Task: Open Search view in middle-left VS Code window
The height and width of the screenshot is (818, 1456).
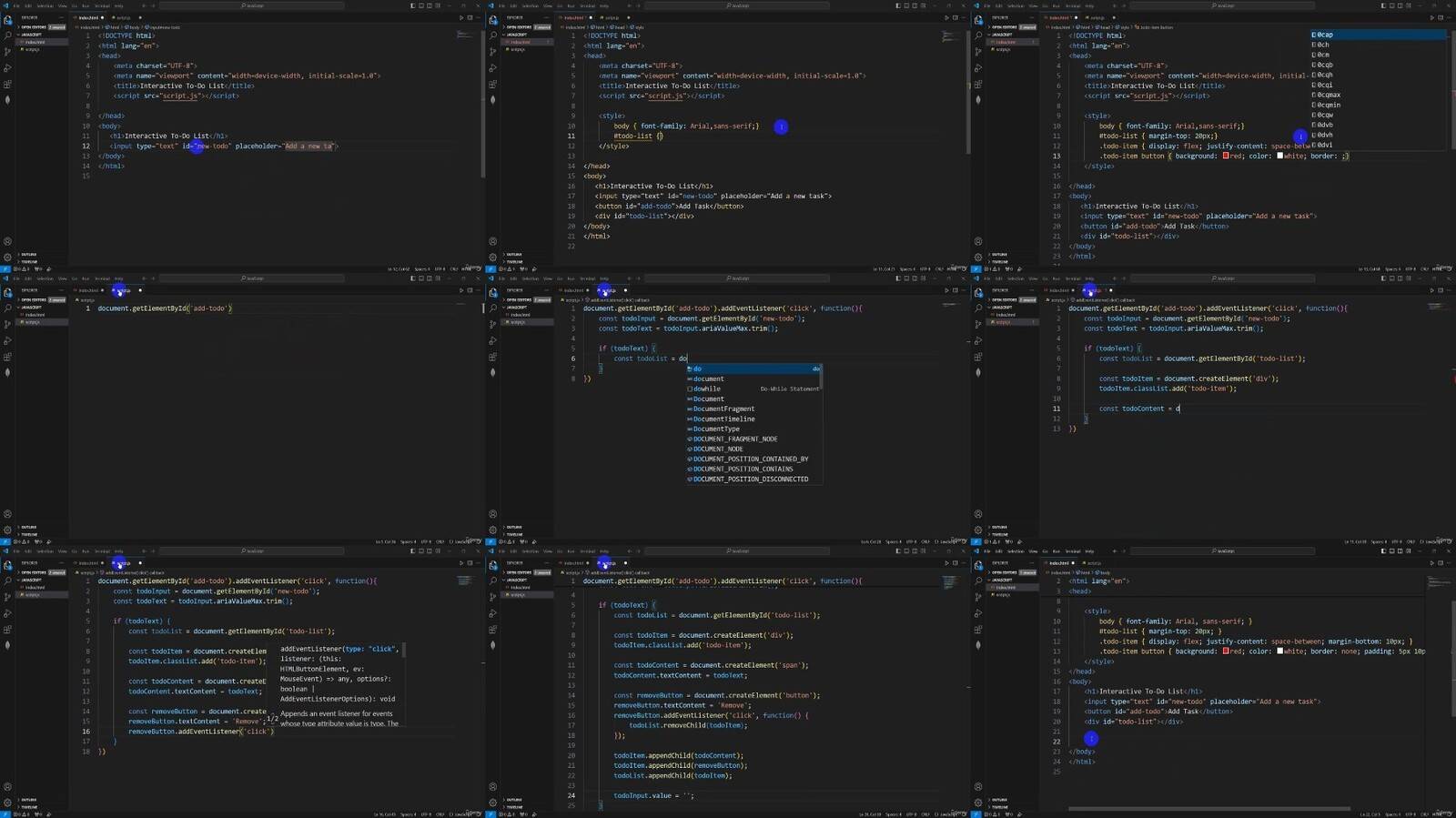Action: (7, 308)
